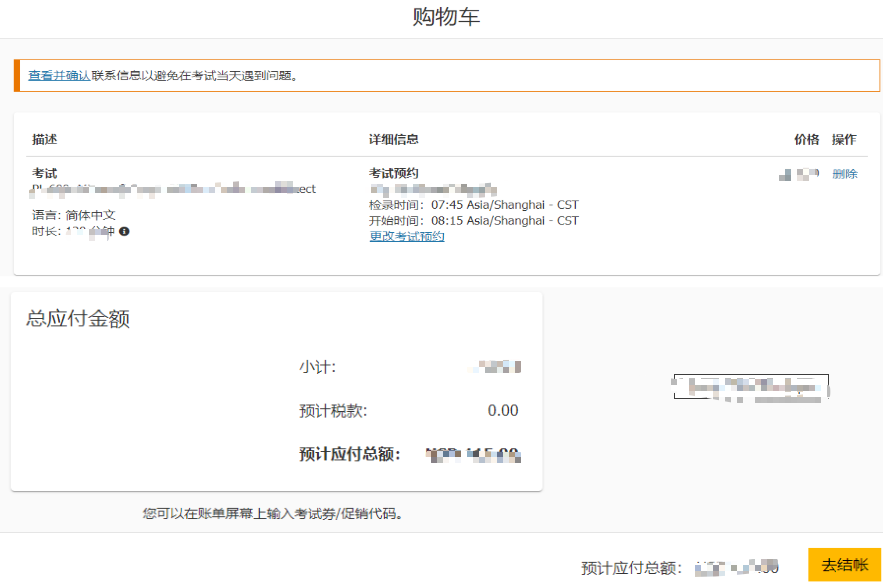
Task: Click the voucher/promo code notice text
Action: 272,514
